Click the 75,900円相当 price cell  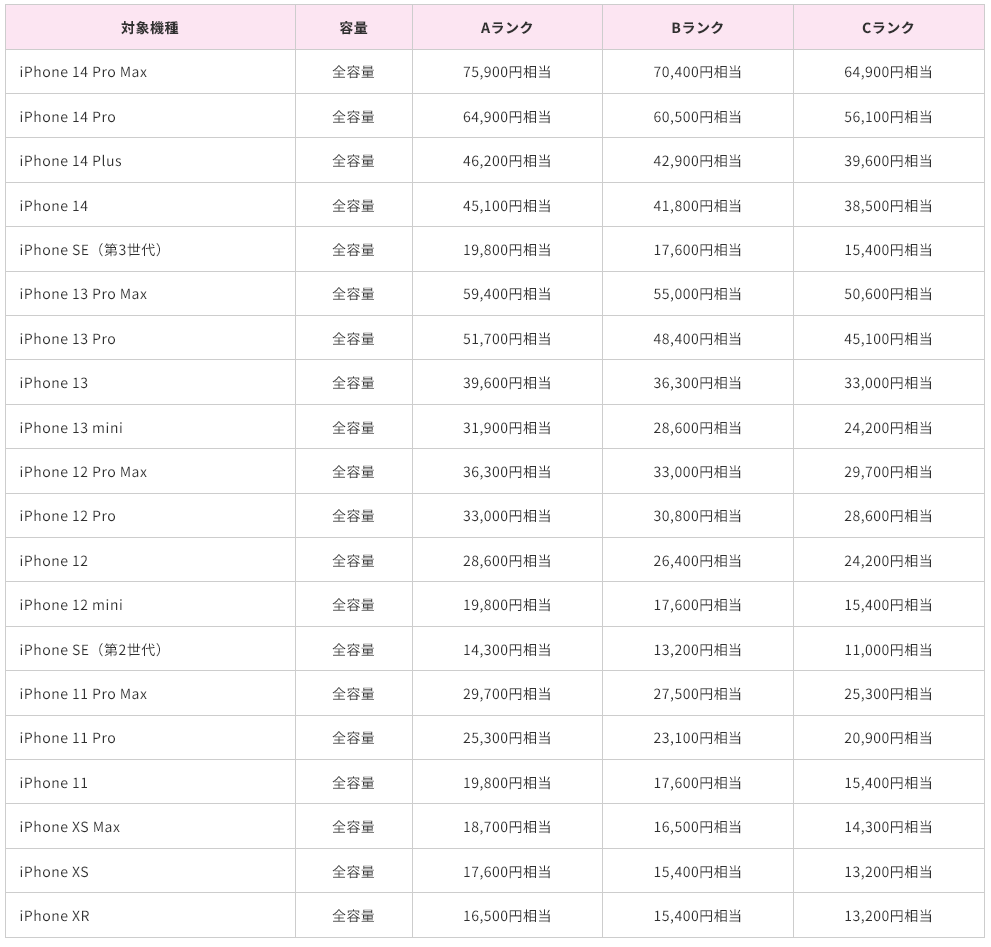tap(507, 72)
